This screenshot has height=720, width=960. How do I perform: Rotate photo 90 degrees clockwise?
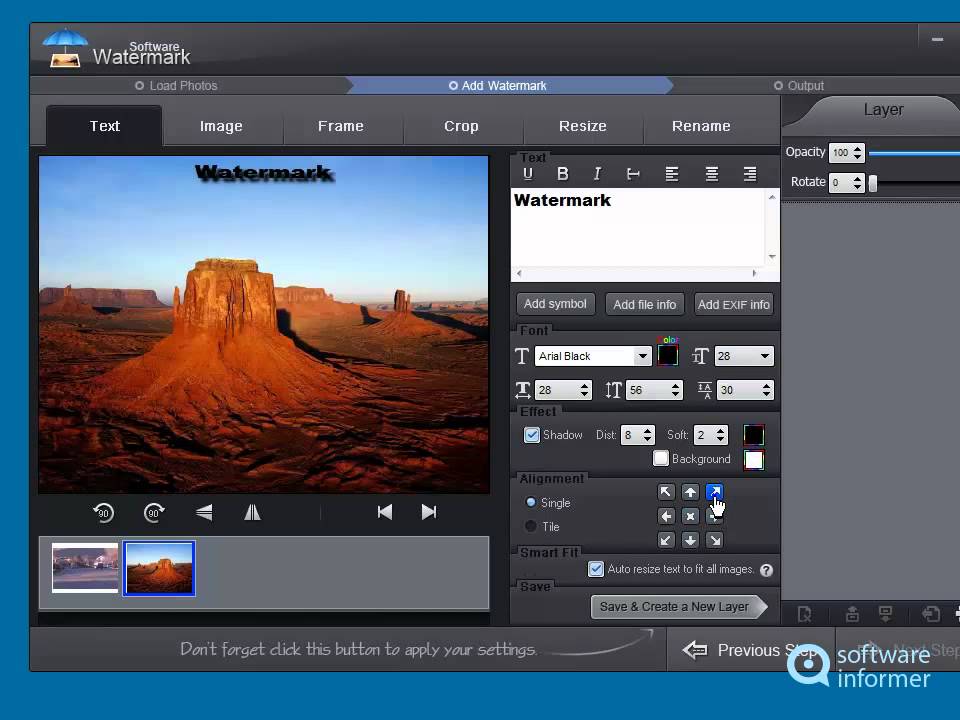pyautogui.click(x=154, y=512)
